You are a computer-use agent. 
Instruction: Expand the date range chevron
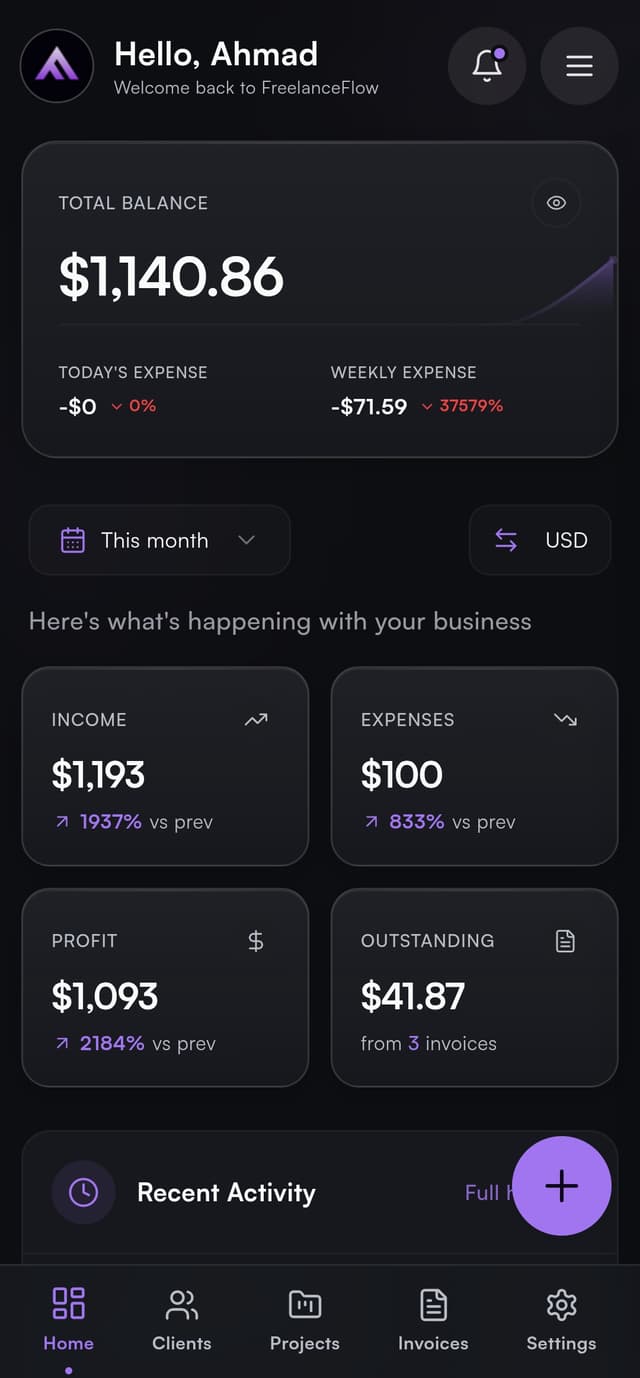pyautogui.click(x=246, y=541)
